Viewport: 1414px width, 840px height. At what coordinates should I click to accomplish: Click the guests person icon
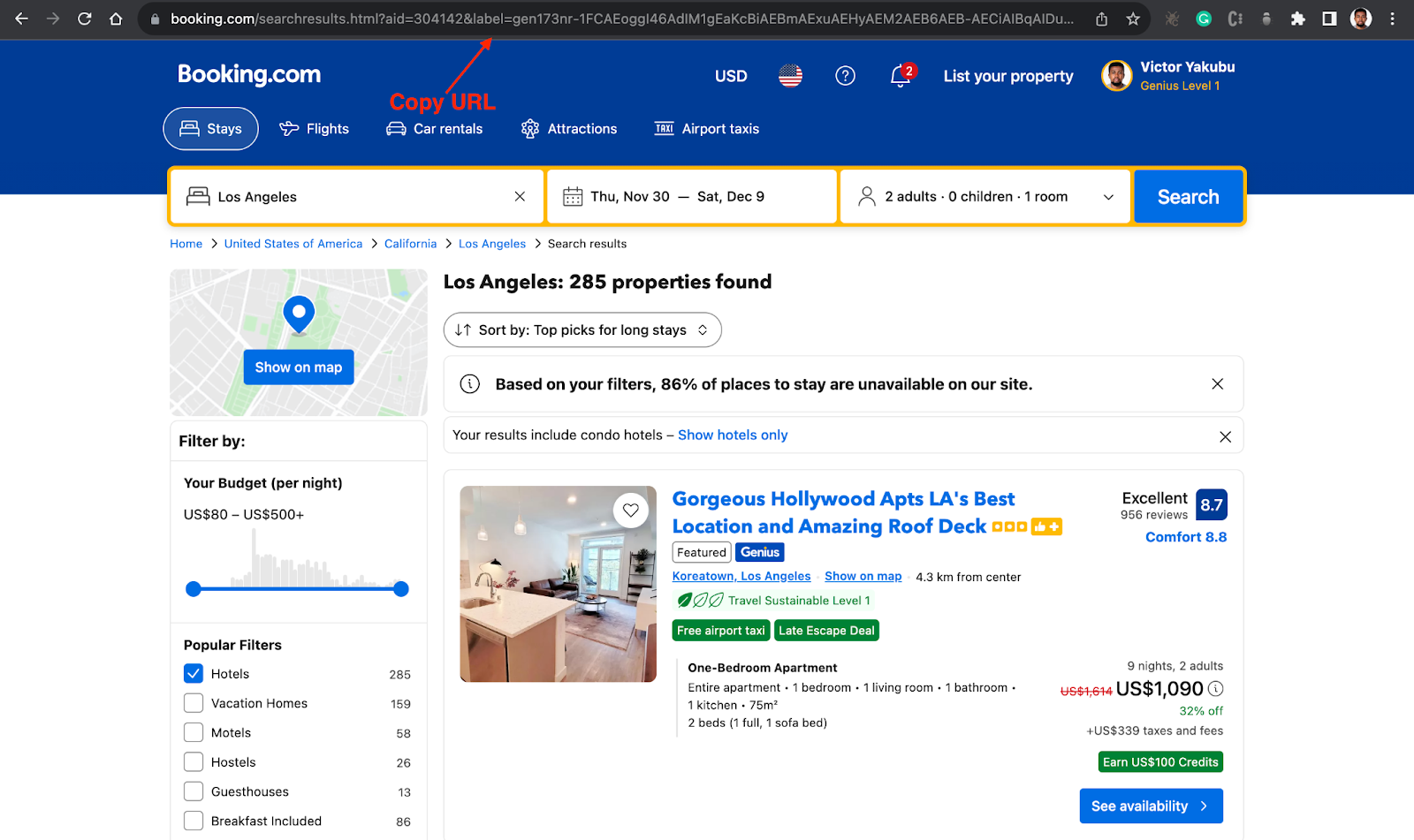867,196
